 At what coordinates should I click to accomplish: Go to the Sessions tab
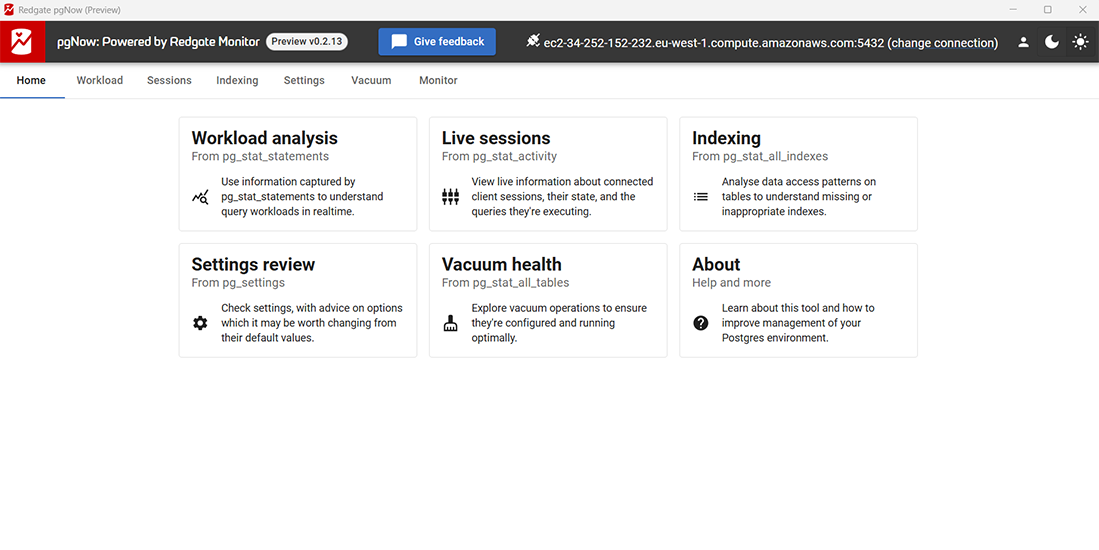pos(169,81)
